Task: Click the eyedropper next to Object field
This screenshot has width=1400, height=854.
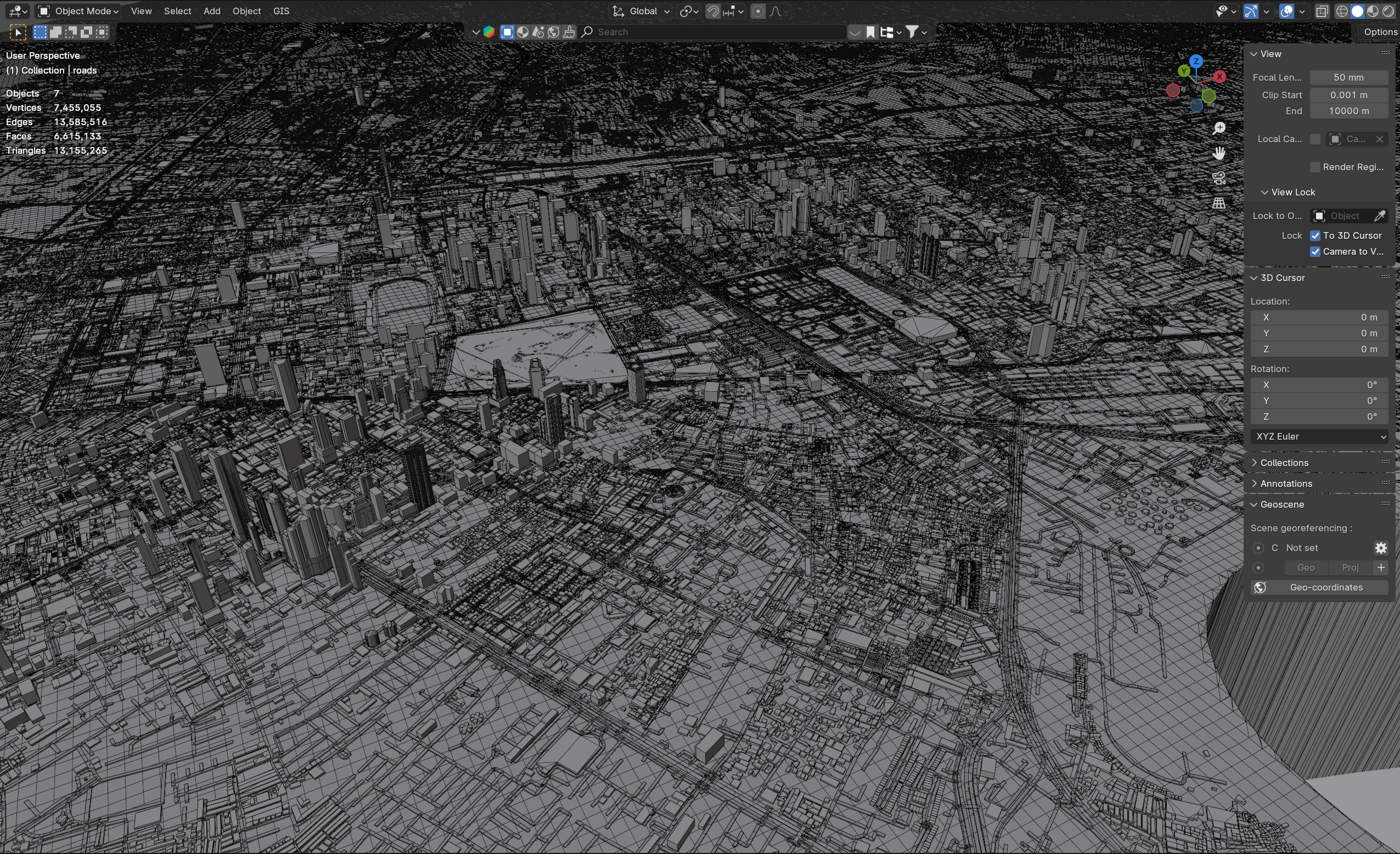Action: [x=1379, y=216]
